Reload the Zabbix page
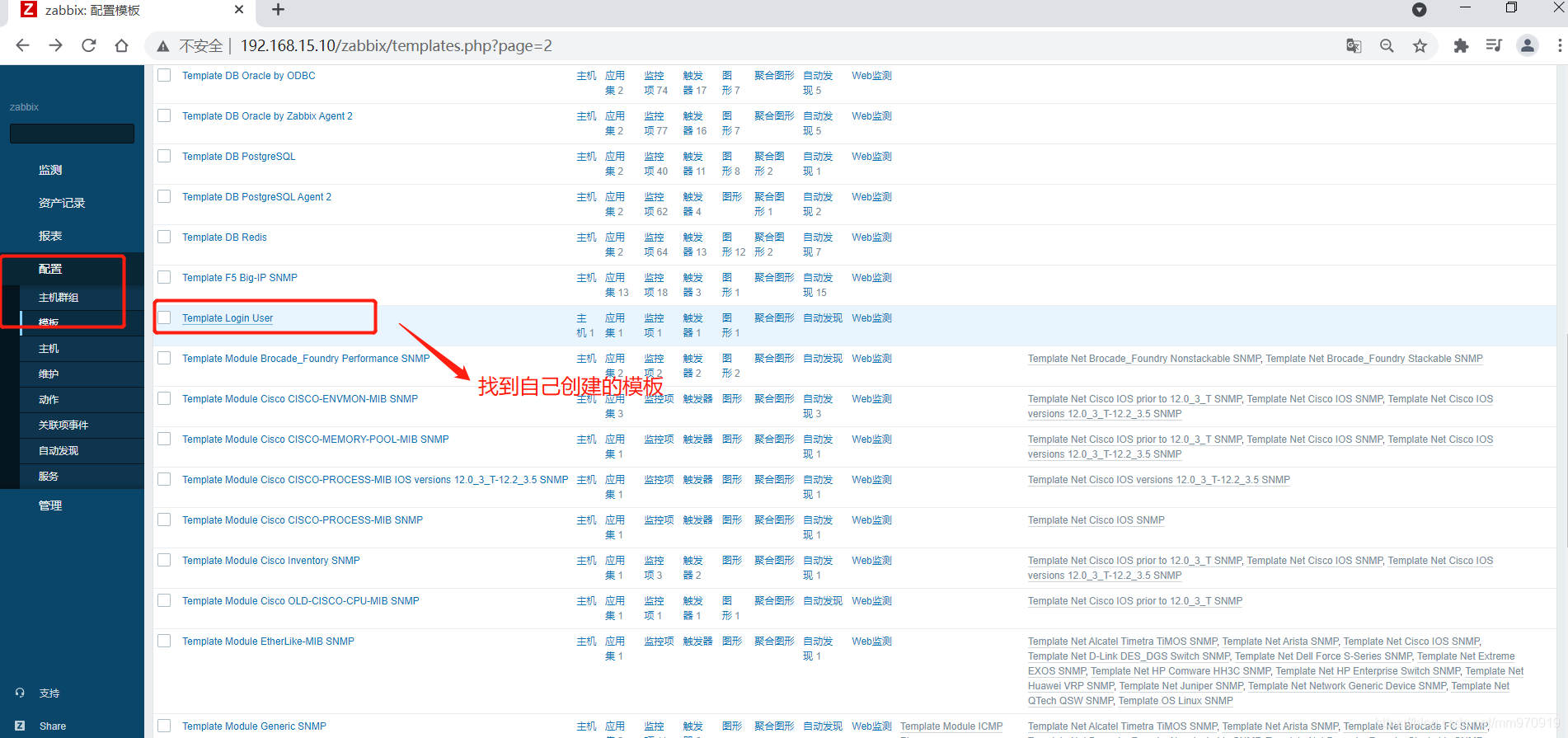This screenshot has height=738, width=1568. 88,45
